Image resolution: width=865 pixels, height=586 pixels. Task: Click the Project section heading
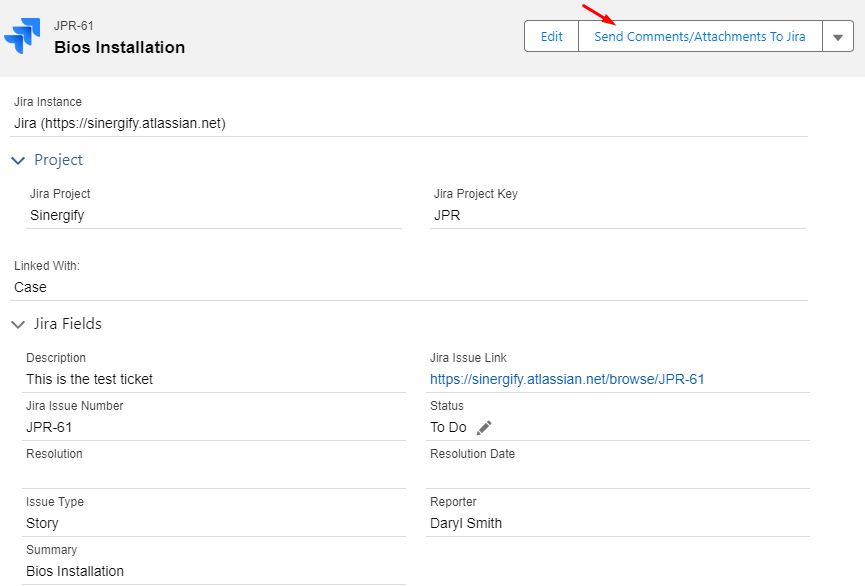coord(58,160)
